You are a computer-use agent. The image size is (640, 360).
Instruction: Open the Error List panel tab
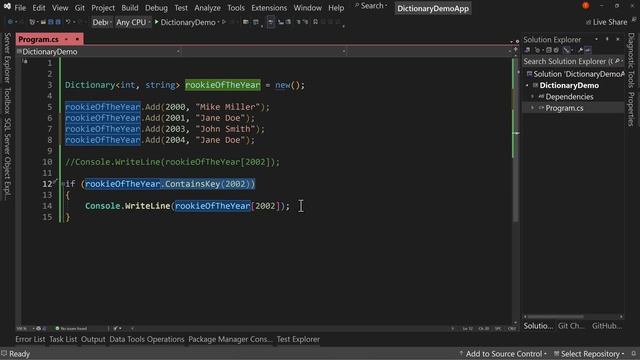[x=30, y=339]
